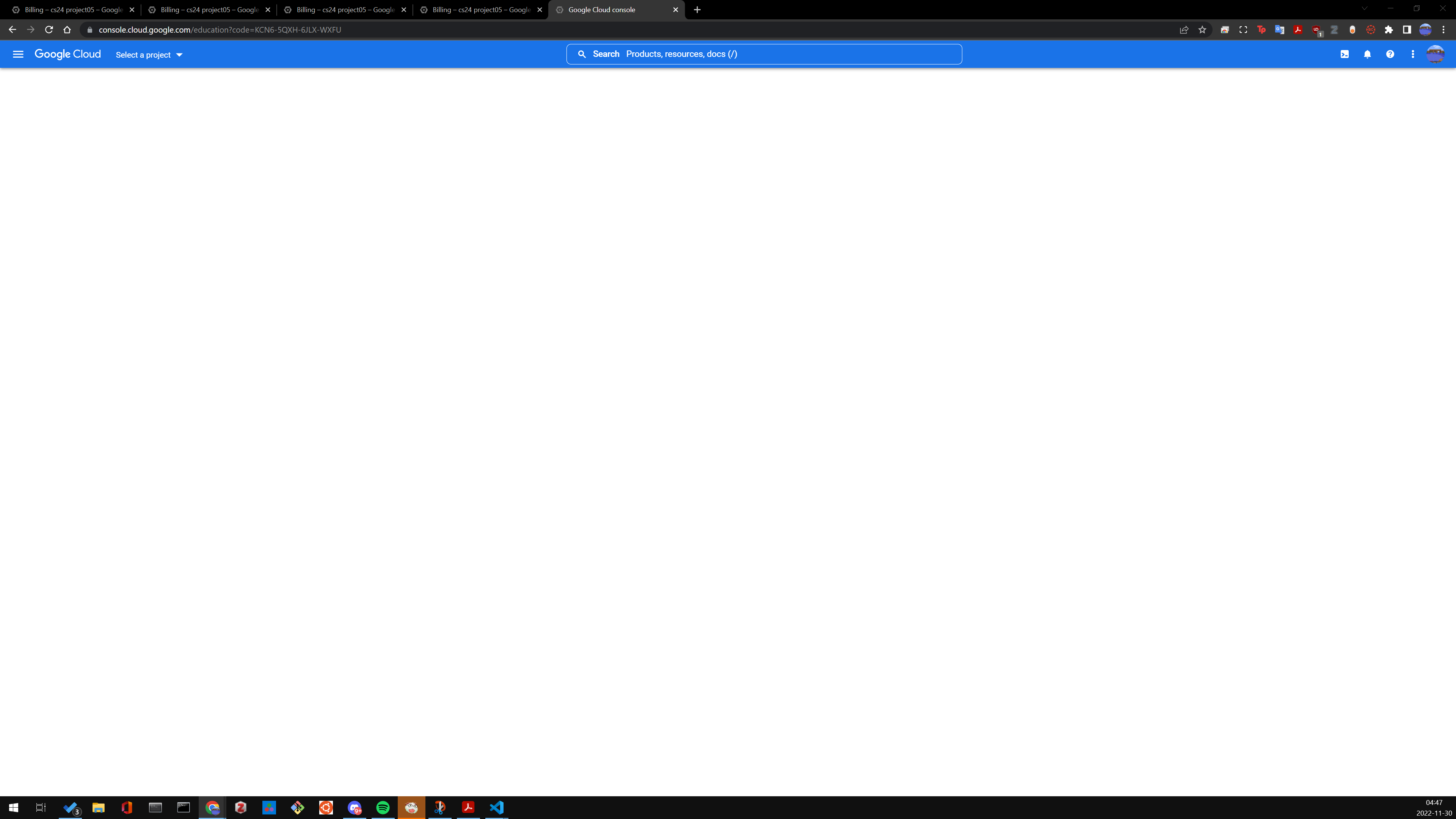Reload the current page

click(x=49, y=30)
